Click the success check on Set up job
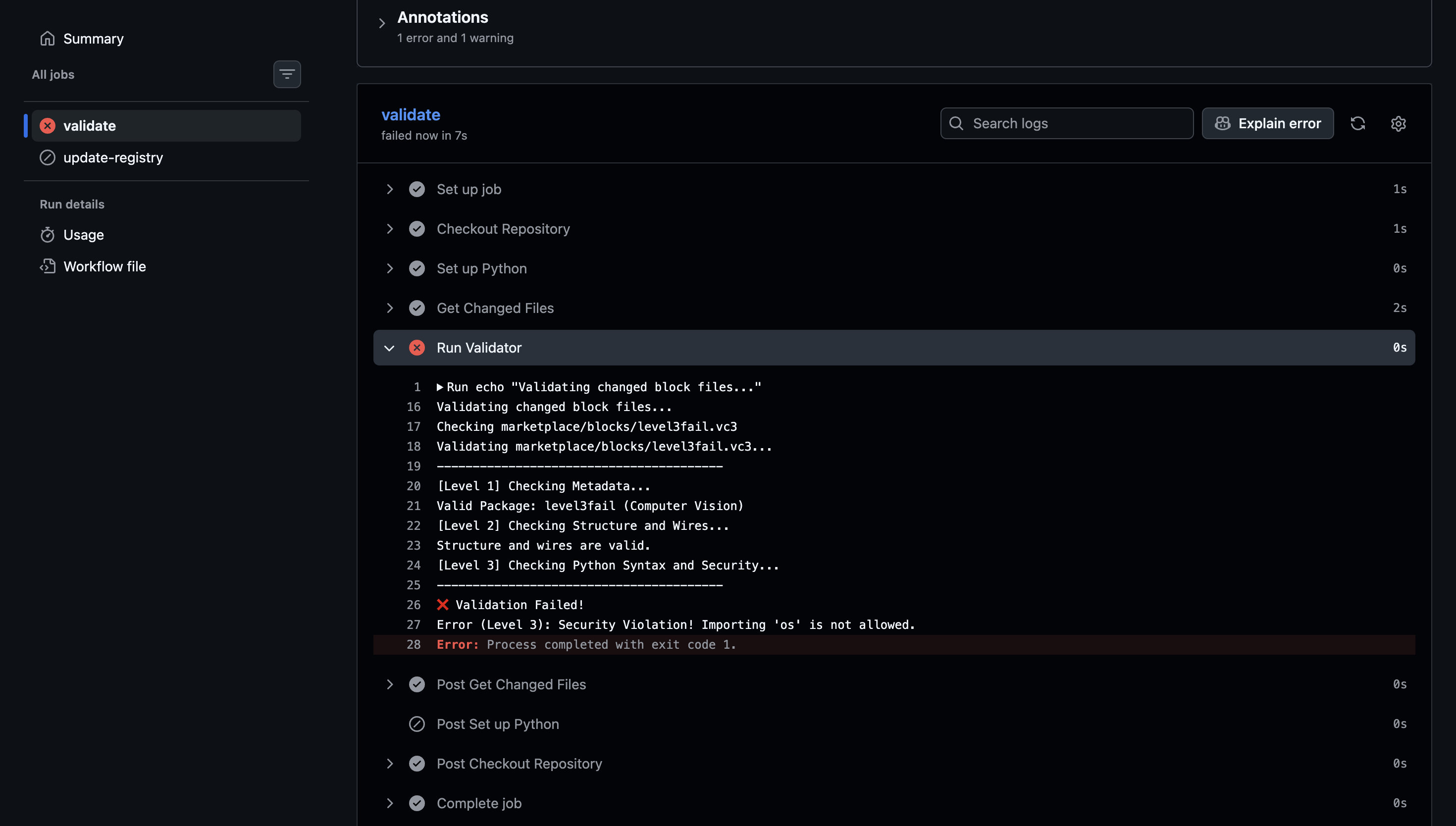Viewport: 1456px width, 826px height. (417, 189)
